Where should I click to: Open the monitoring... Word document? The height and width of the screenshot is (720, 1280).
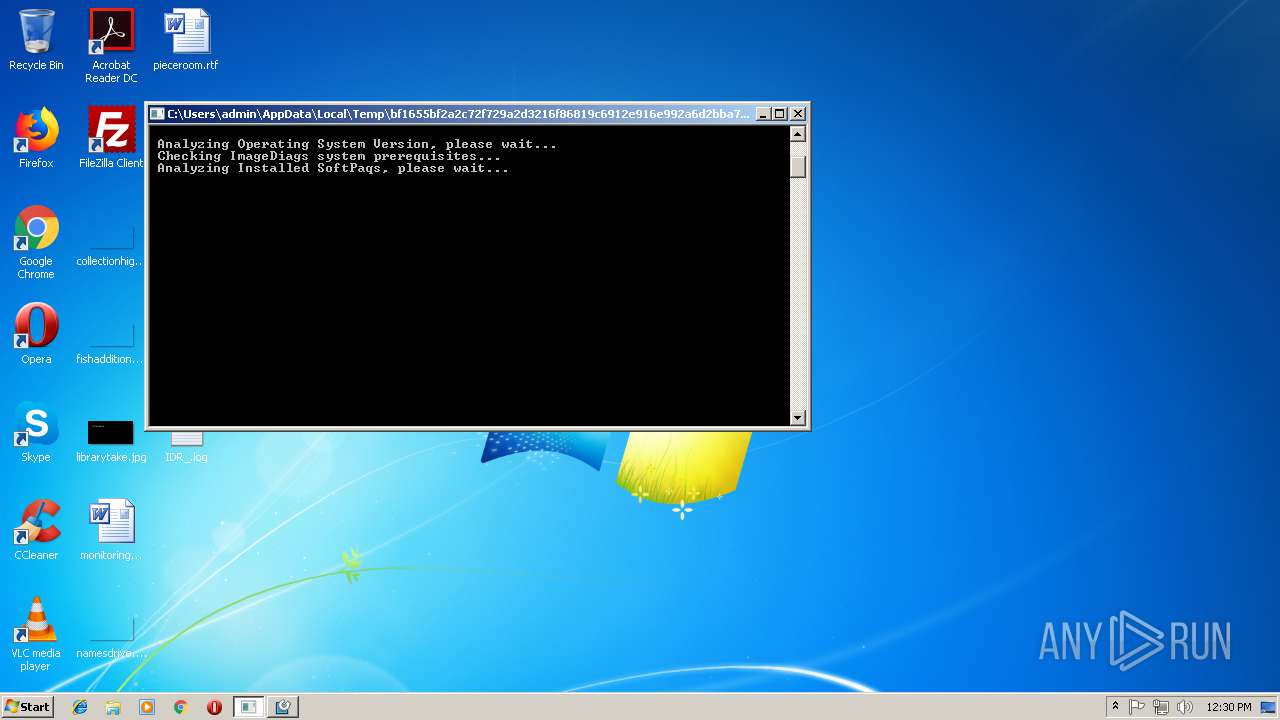tap(111, 530)
